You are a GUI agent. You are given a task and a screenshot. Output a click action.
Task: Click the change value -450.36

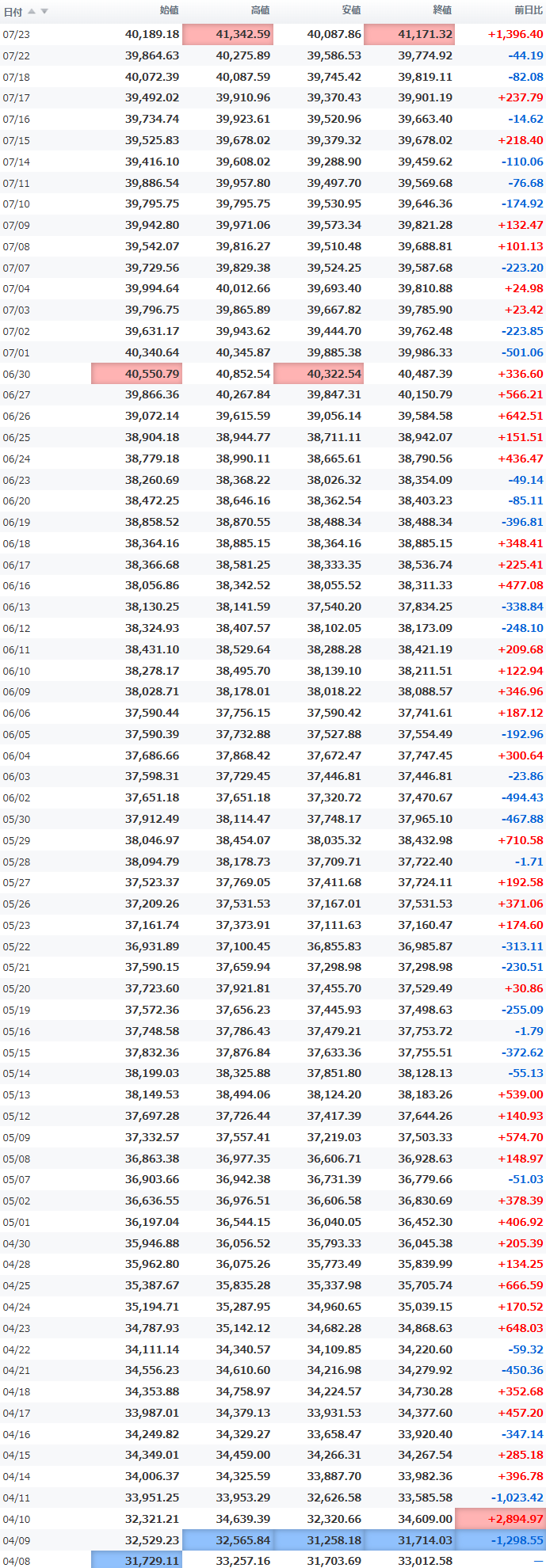(523, 1370)
